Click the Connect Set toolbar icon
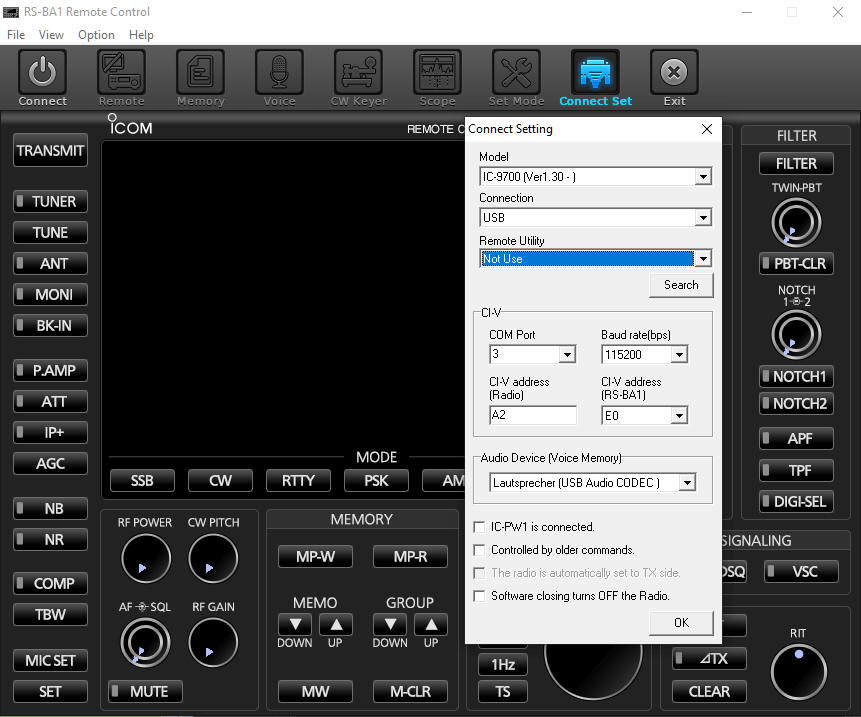The image size is (861, 717). pos(596,72)
